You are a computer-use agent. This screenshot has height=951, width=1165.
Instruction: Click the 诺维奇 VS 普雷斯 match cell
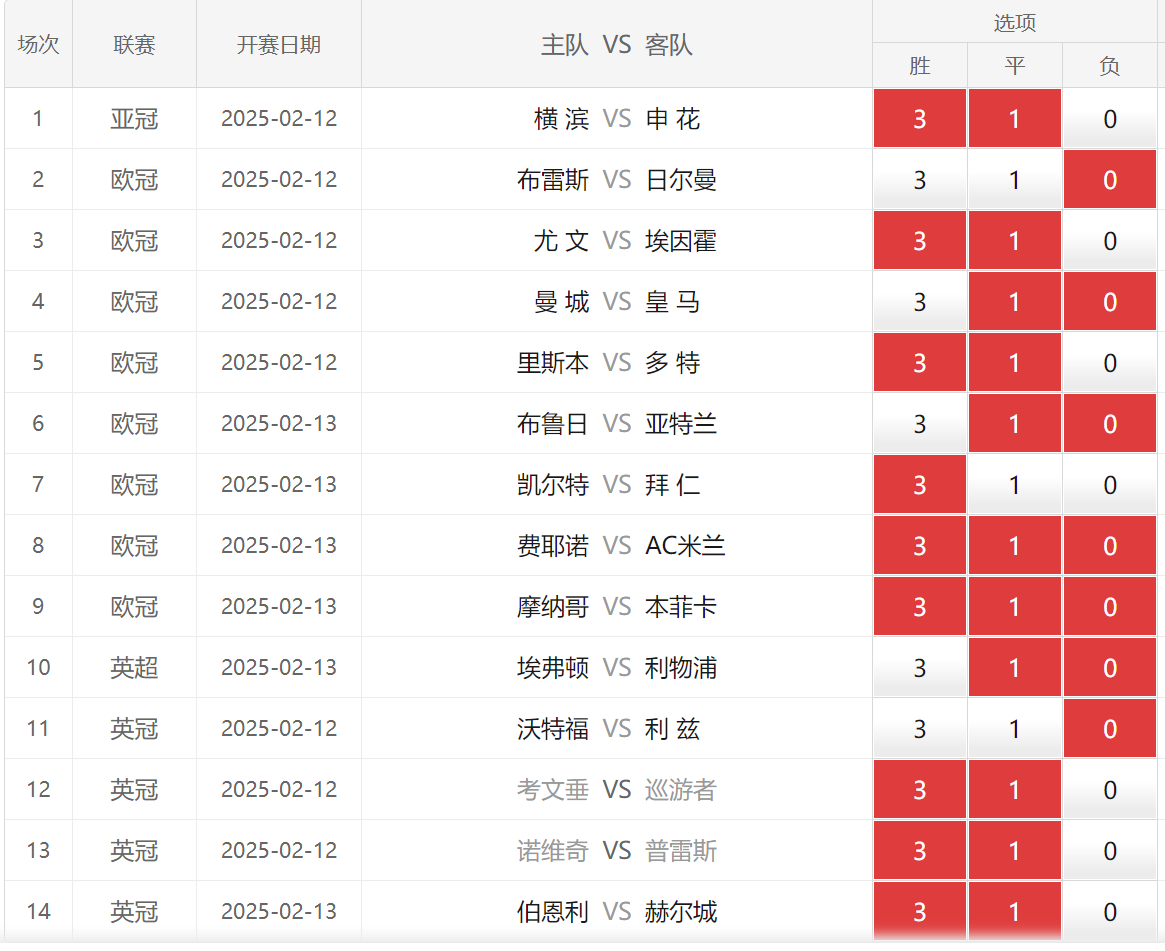[617, 849]
